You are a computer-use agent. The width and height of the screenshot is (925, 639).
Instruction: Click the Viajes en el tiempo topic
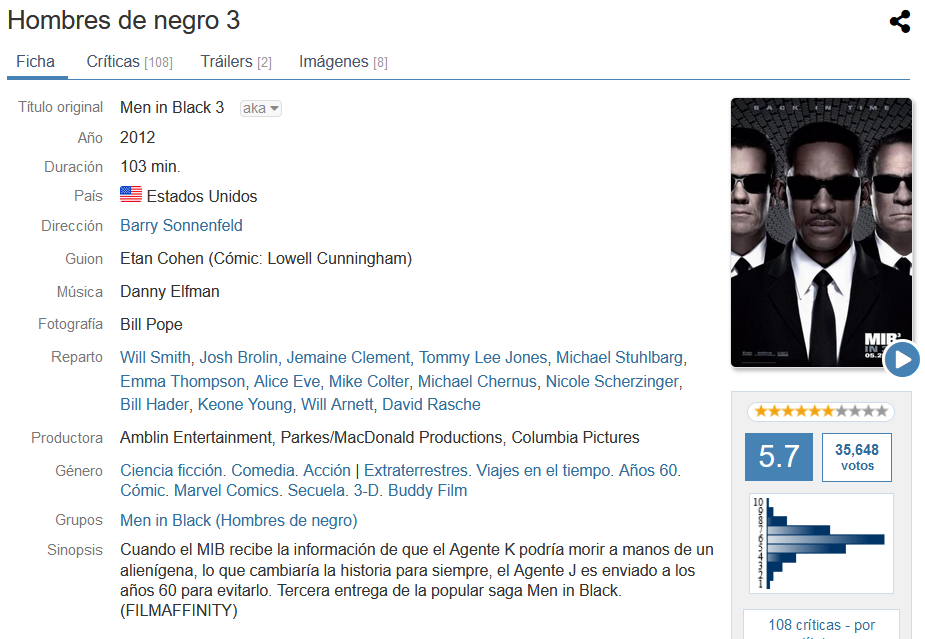(x=544, y=470)
